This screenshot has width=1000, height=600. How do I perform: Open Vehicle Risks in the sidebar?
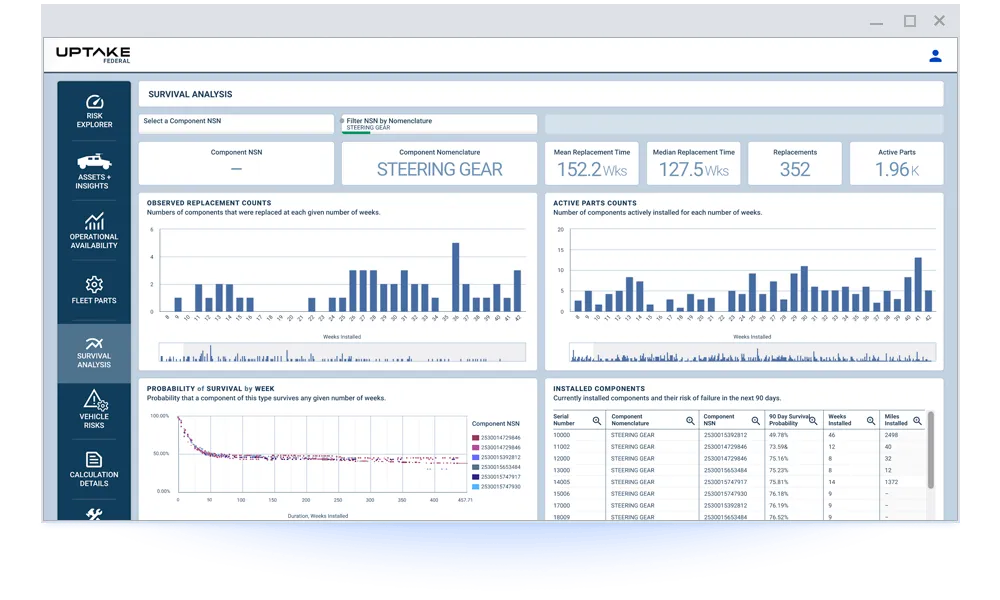(94, 409)
